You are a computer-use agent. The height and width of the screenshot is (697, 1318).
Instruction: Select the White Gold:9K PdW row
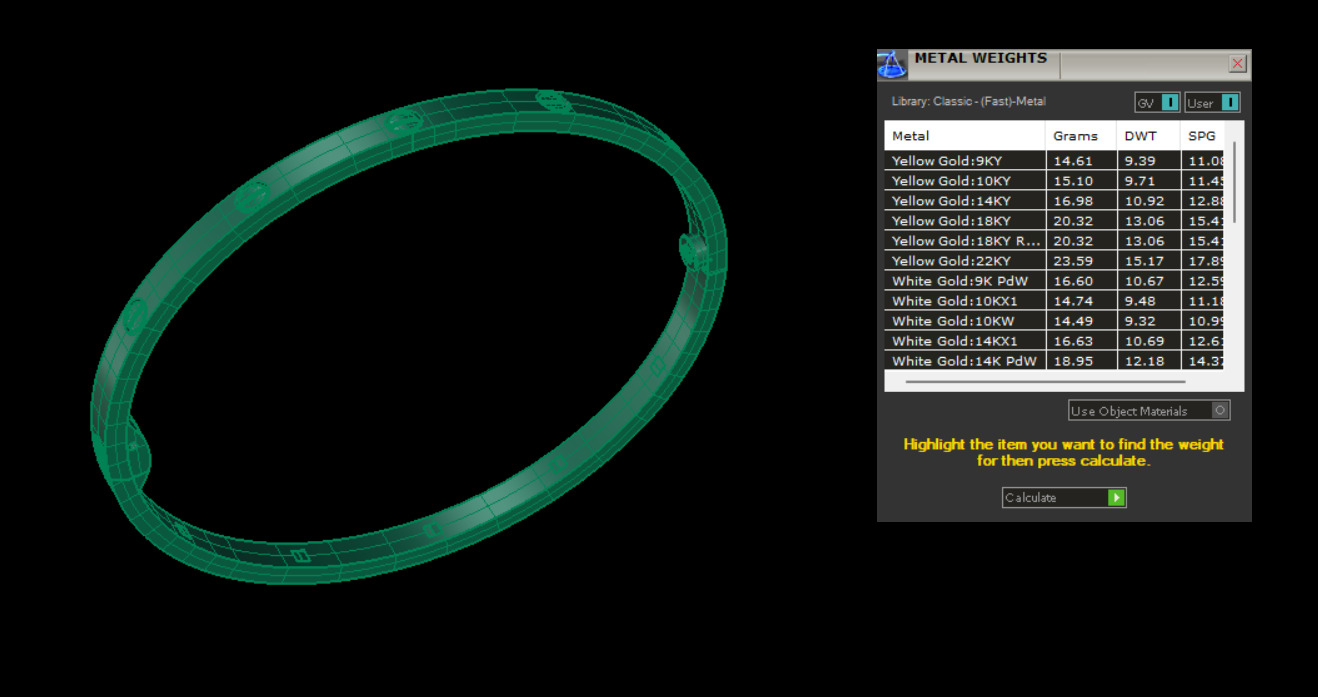[1054, 281]
